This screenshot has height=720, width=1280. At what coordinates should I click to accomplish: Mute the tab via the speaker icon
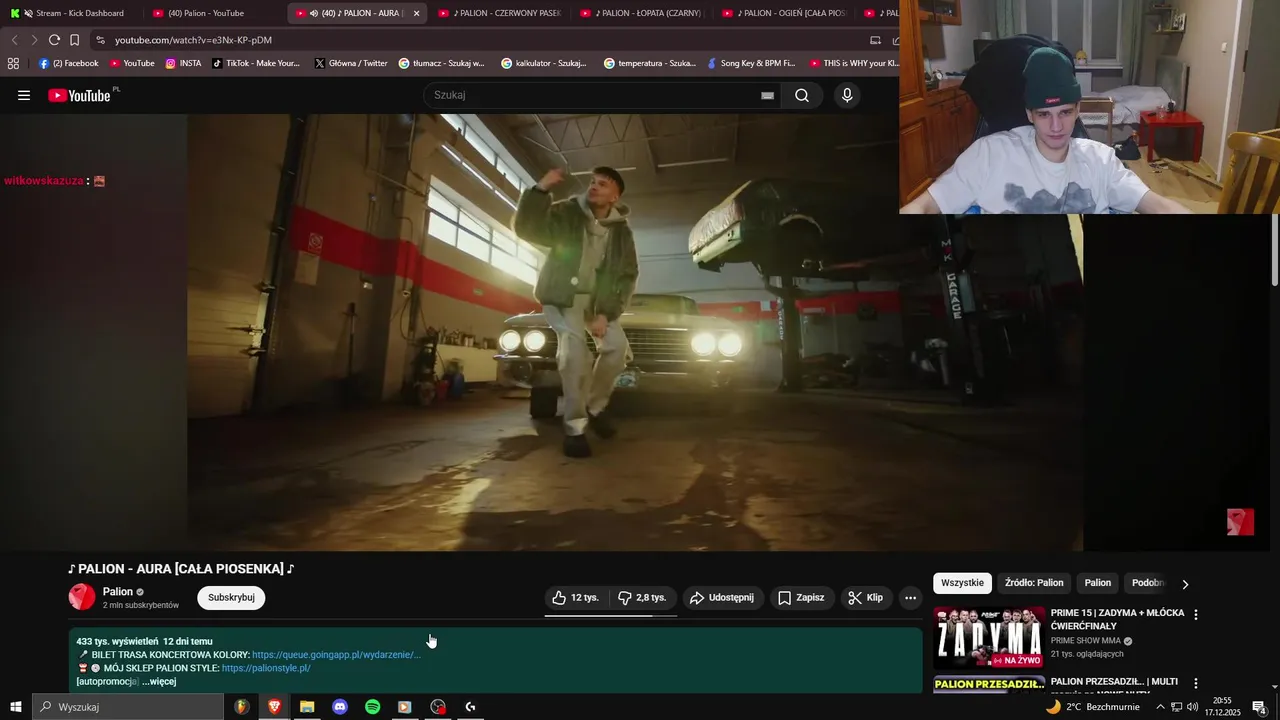point(314,13)
